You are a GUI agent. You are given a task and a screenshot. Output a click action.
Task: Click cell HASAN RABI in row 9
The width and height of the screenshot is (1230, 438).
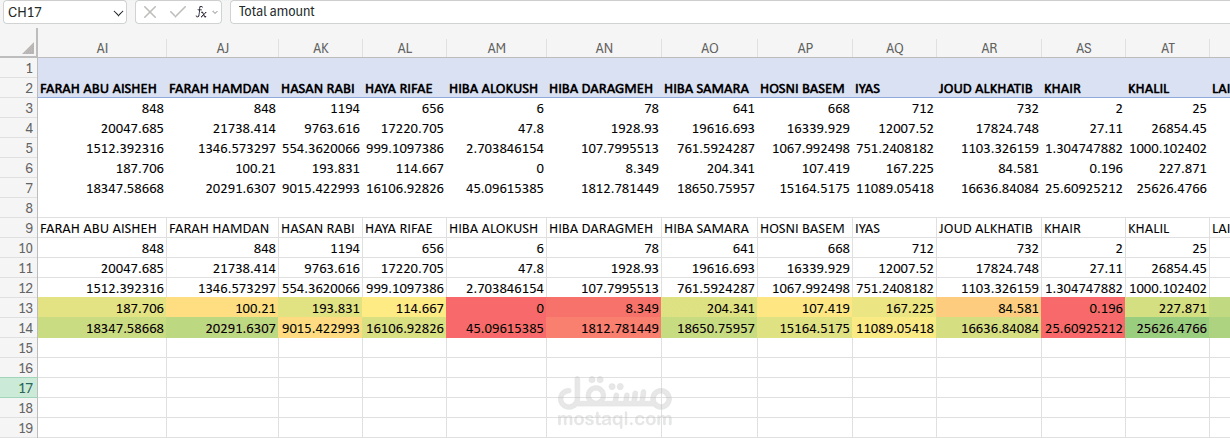320,228
